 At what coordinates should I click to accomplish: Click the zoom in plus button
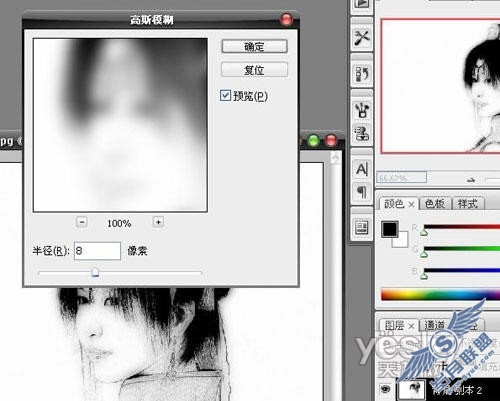click(158, 222)
